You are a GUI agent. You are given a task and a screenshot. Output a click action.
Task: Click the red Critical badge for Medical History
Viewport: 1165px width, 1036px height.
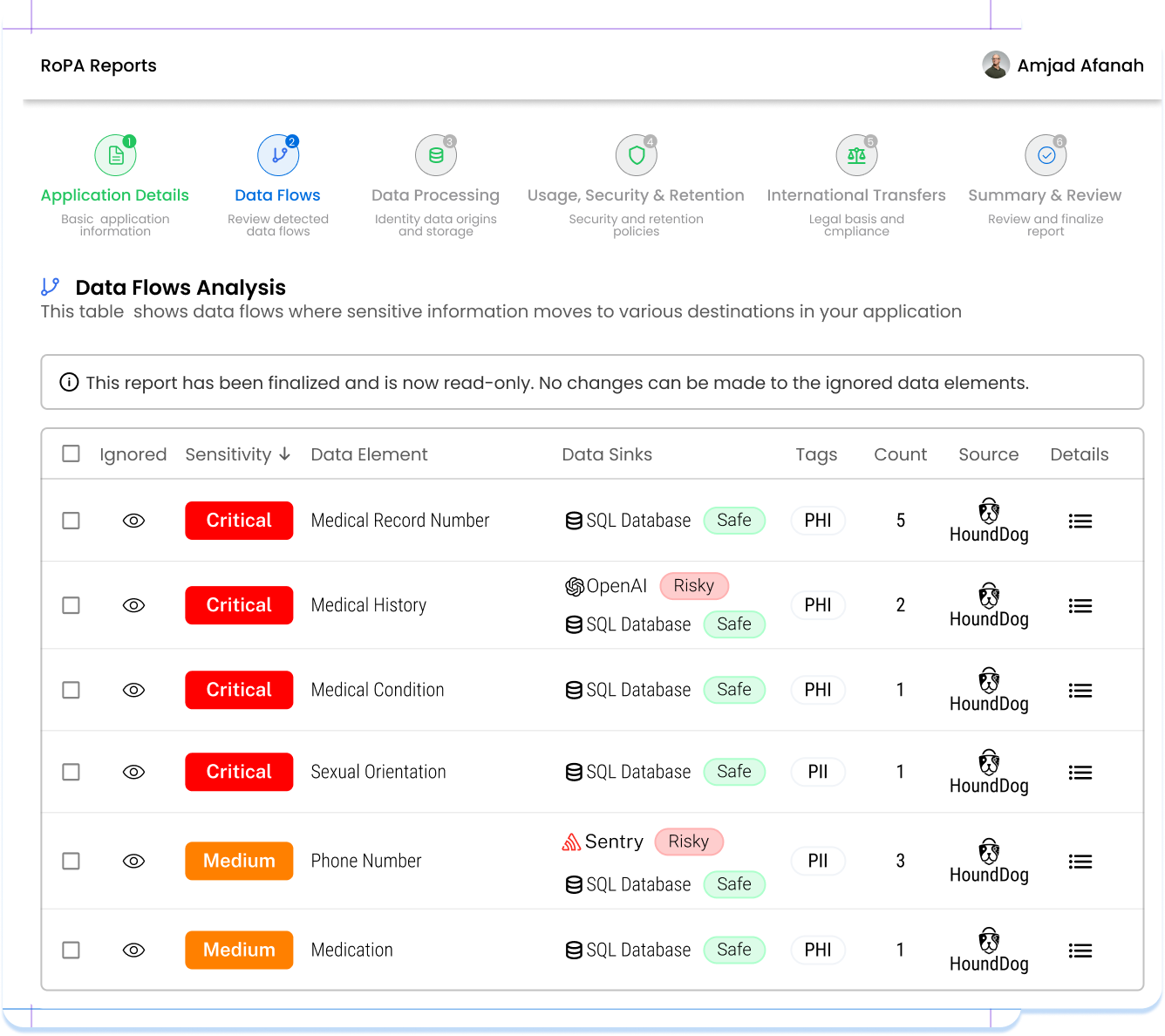[x=239, y=605]
